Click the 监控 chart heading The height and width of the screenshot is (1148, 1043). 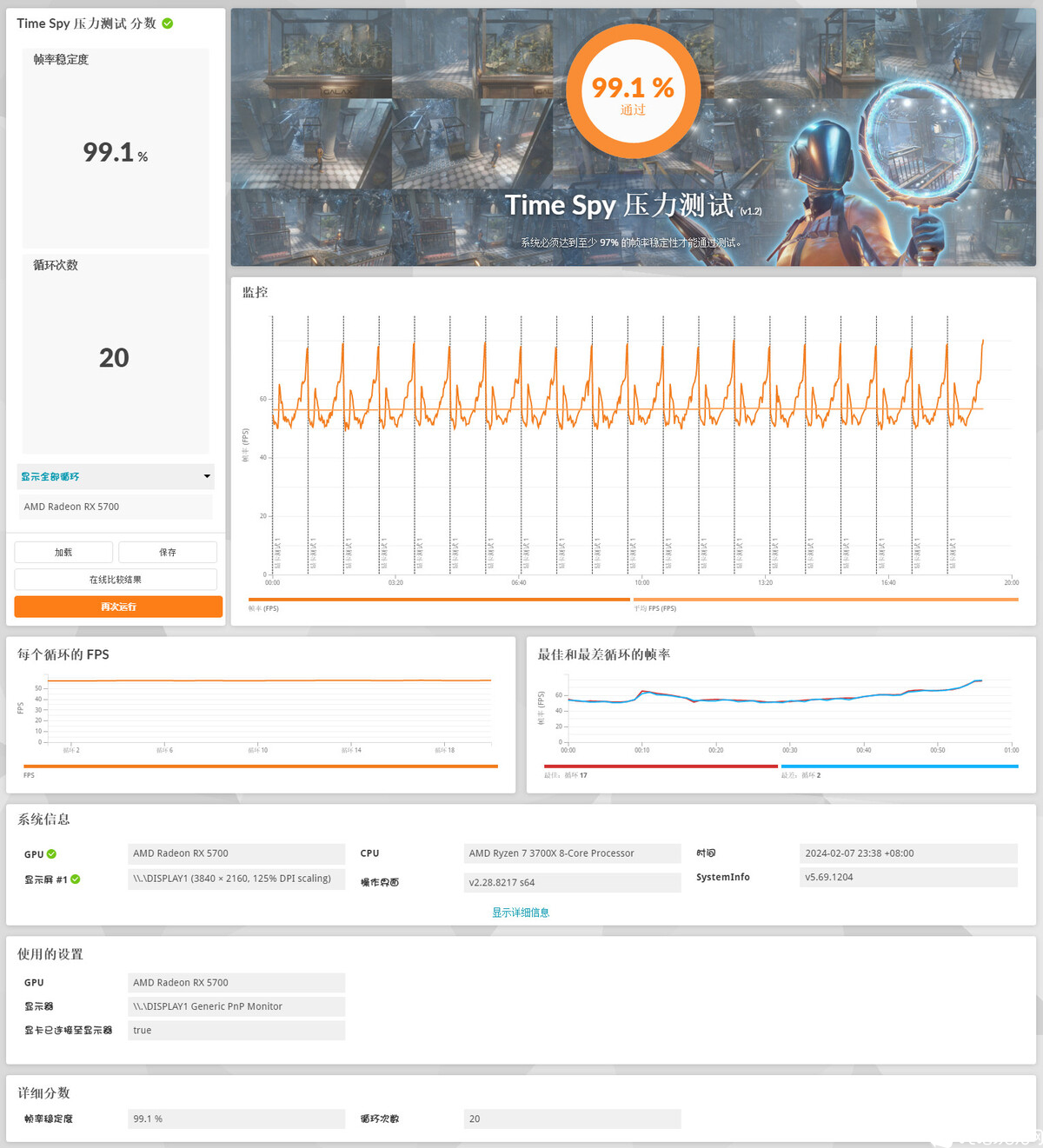(256, 292)
